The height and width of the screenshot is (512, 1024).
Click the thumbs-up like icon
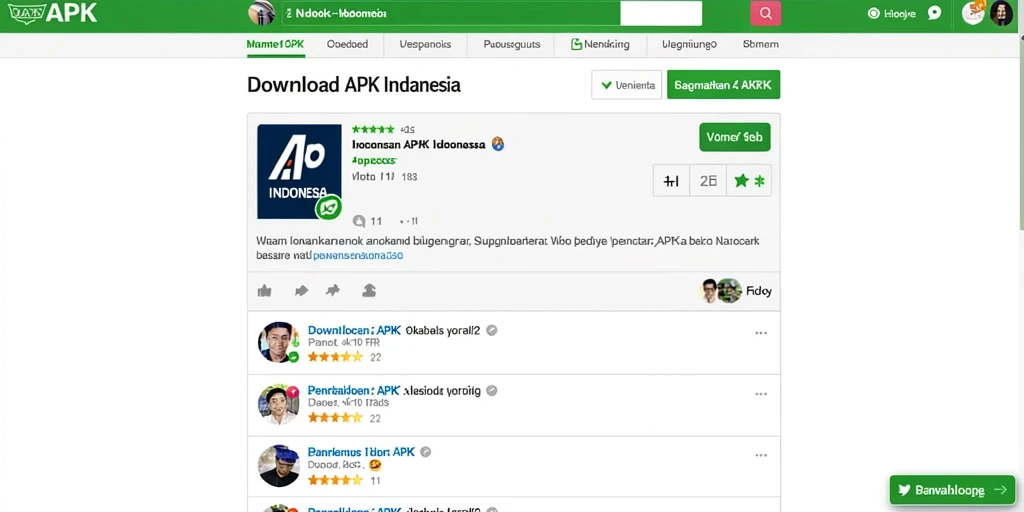[264, 291]
